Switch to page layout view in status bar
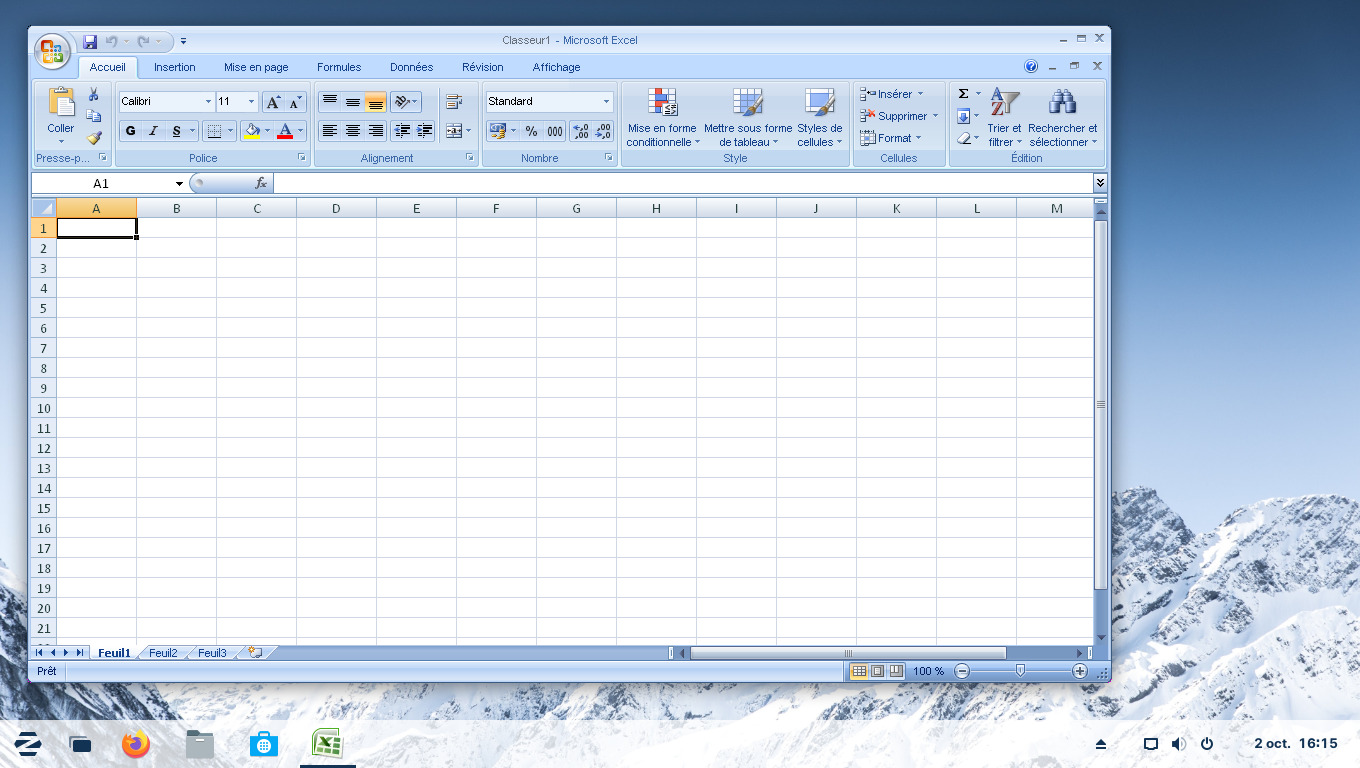The width and height of the screenshot is (1360, 768). click(877, 671)
